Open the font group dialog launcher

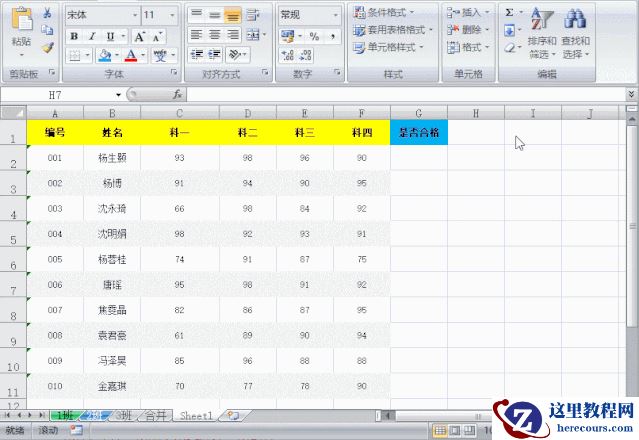pyautogui.click(x=174, y=72)
